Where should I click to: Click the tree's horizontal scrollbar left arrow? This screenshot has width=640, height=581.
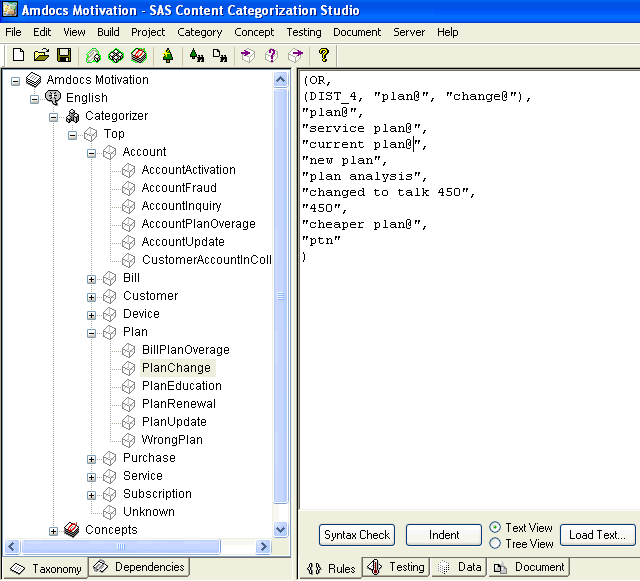(x=12, y=546)
